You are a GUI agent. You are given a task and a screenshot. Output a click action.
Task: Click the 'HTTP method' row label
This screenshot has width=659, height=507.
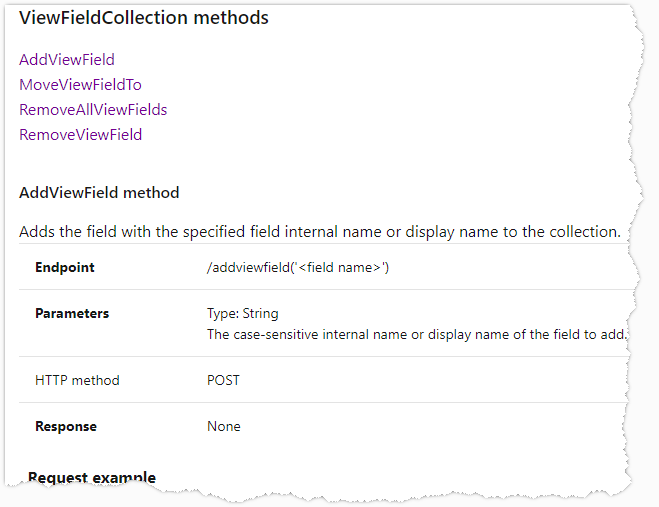tap(77, 380)
